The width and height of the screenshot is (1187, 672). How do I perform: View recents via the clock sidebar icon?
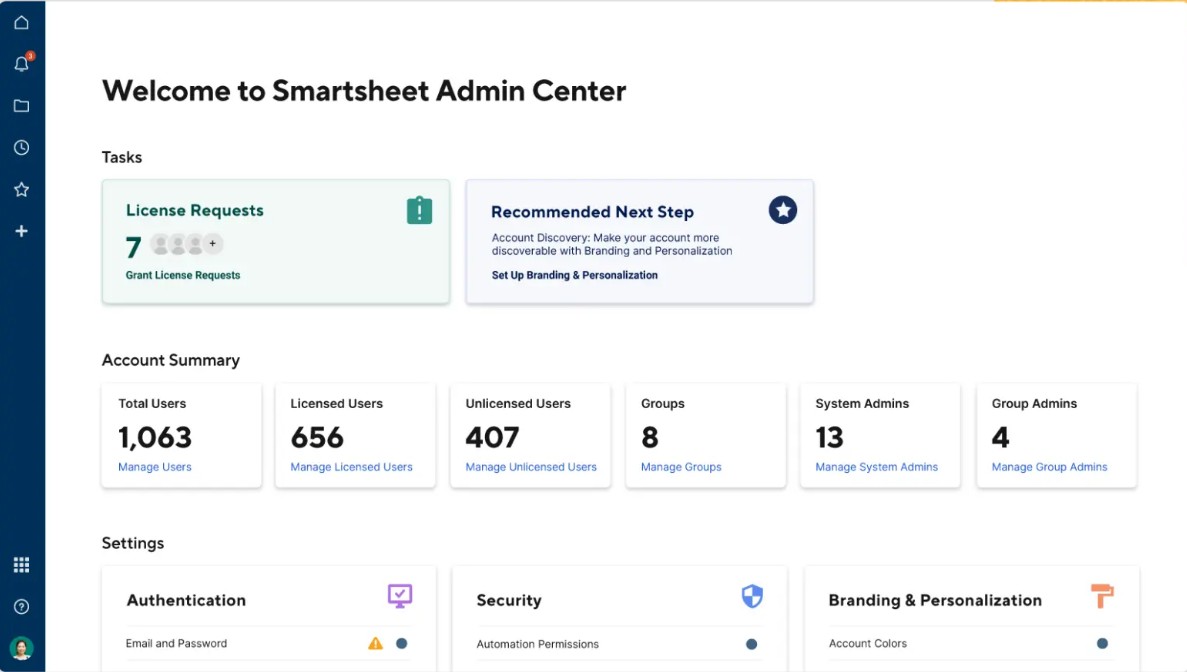click(21, 147)
